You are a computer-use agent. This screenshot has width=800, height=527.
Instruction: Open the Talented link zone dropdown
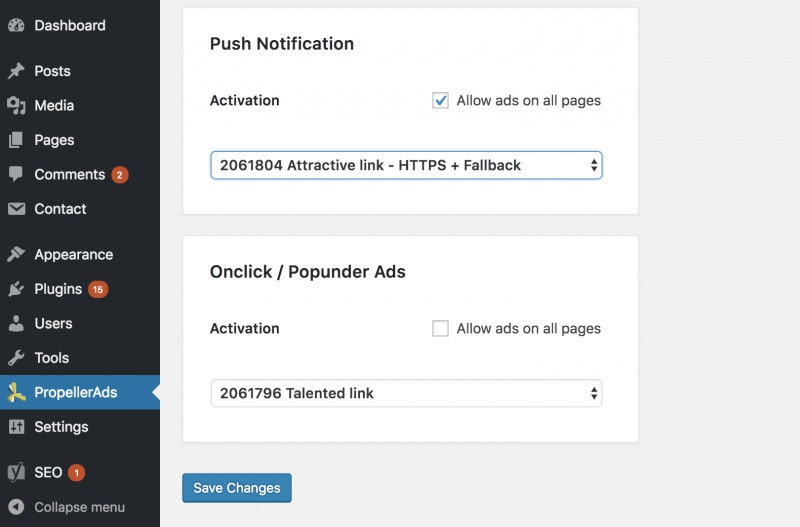coord(406,393)
